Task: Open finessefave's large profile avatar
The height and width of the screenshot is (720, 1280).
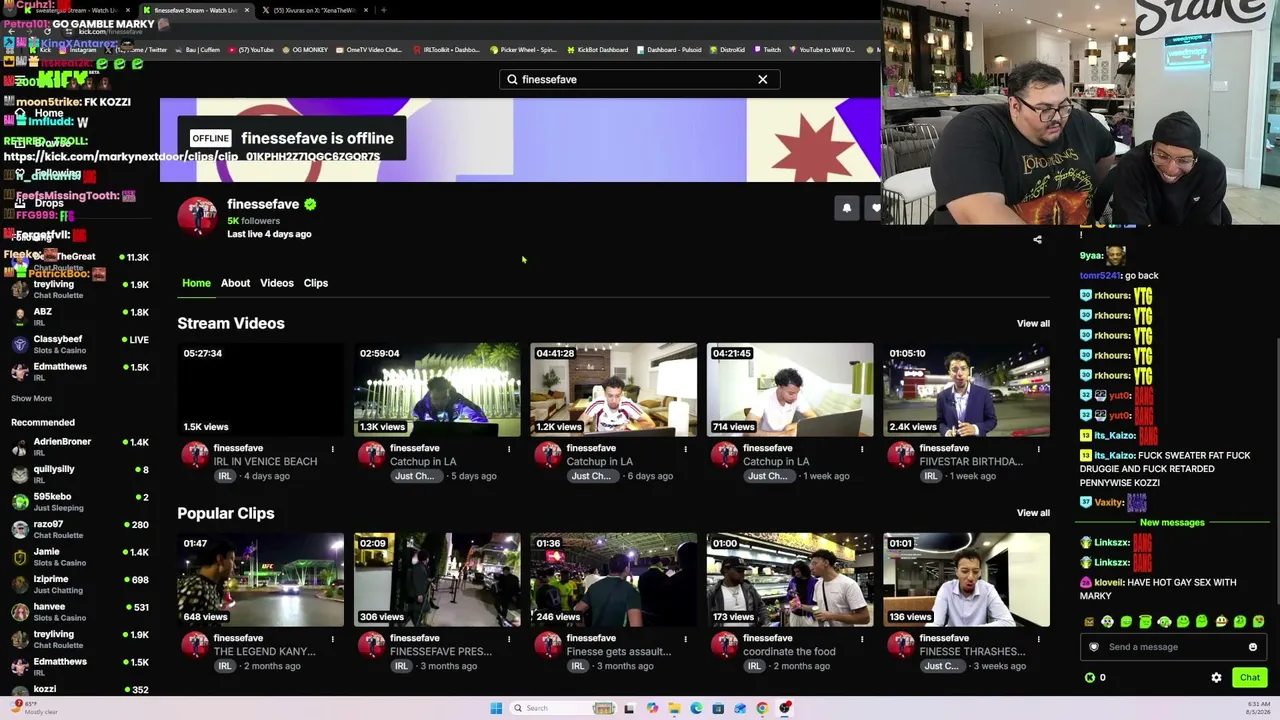Action: (197, 216)
